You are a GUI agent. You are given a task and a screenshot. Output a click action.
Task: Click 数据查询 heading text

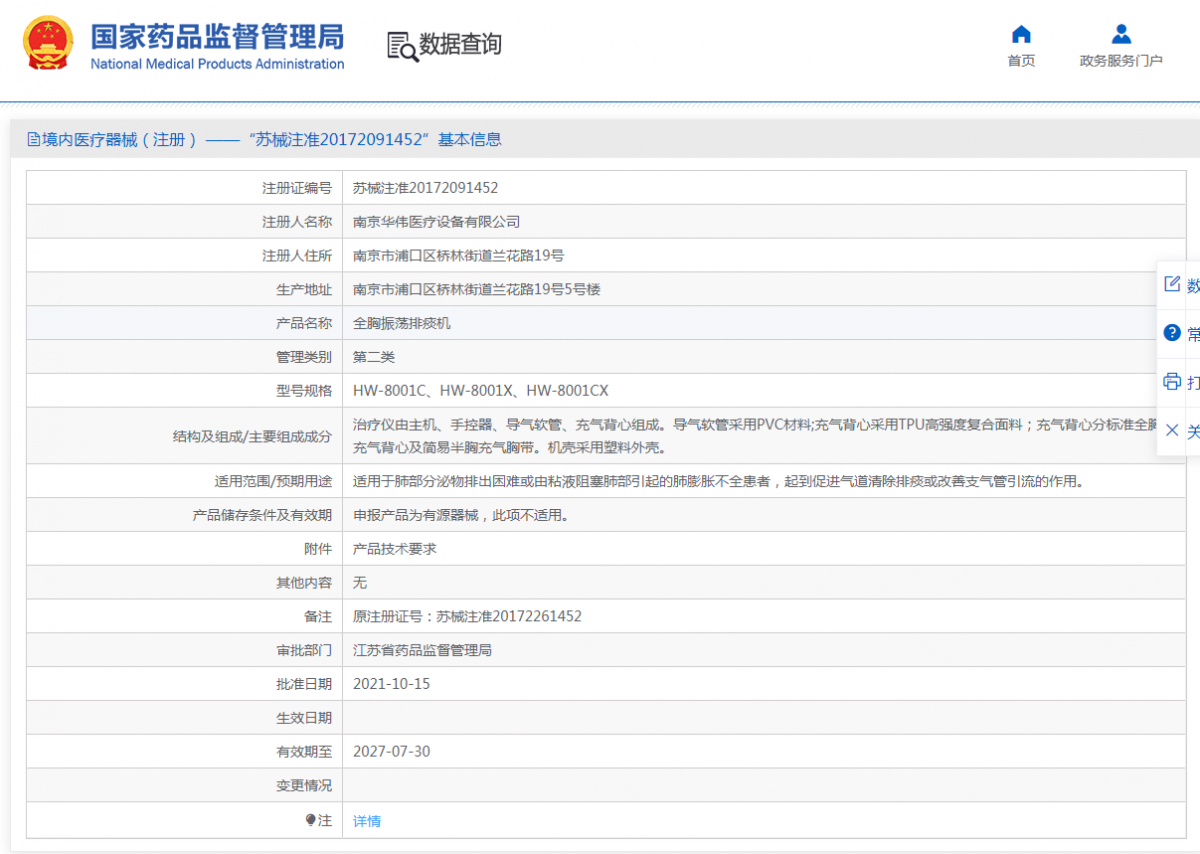(x=459, y=44)
